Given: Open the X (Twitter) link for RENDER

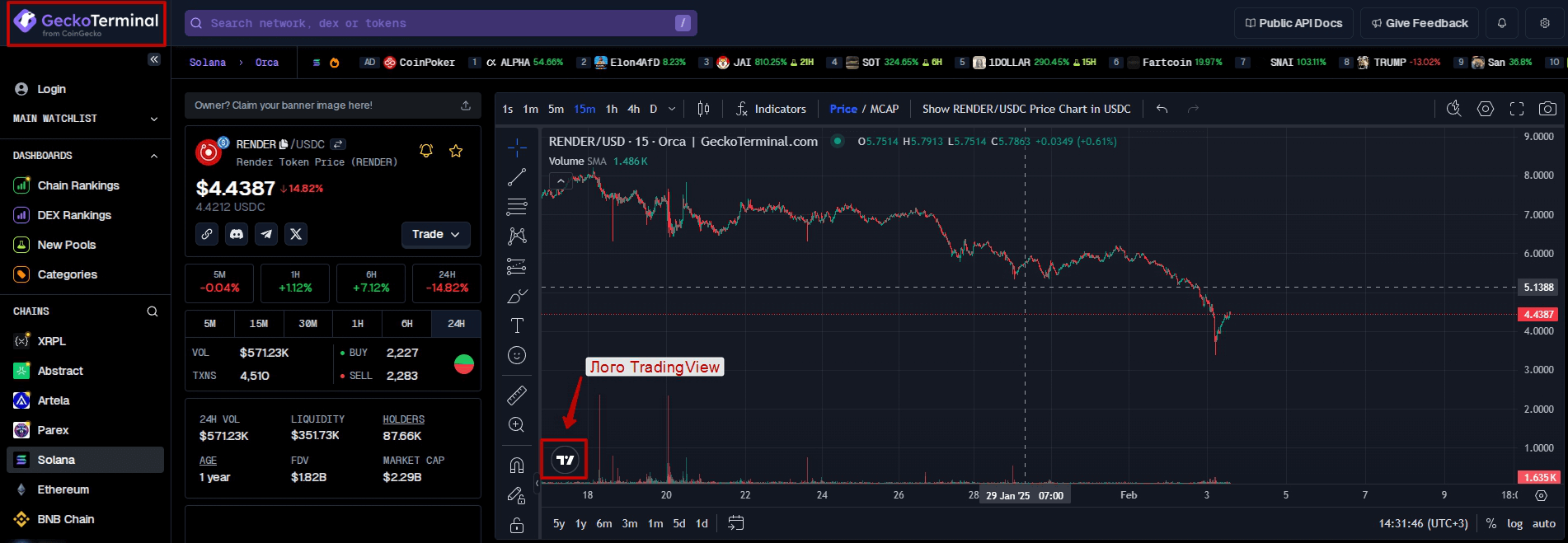Looking at the screenshot, I should click(296, 234).
